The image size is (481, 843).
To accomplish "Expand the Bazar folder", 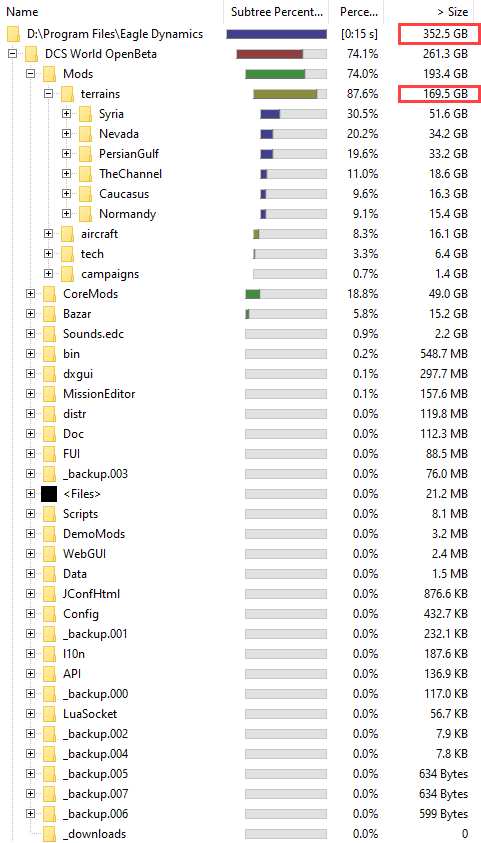I will 31,313.
